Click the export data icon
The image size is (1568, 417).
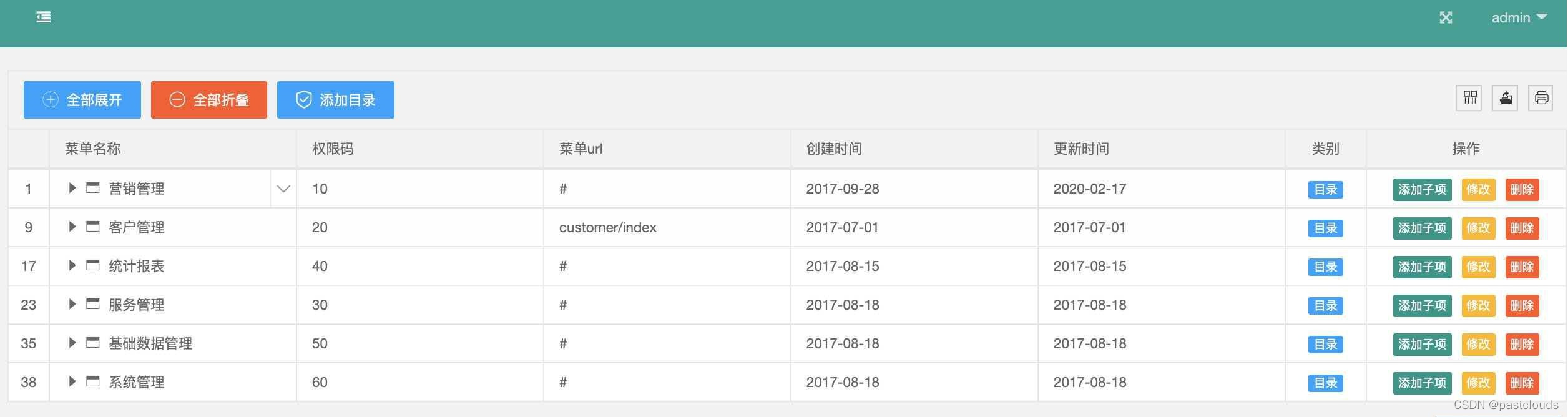tap(1505, 98)
